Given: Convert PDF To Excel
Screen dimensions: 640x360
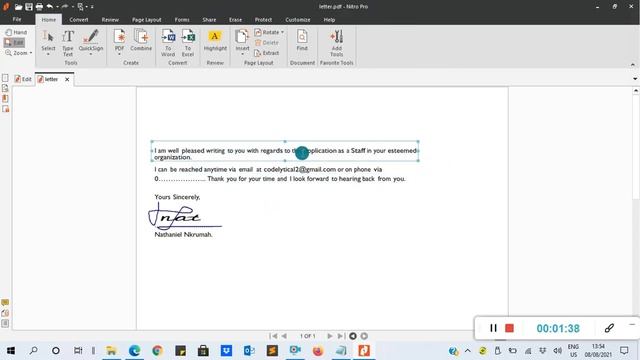Looking at the screenshot, I should point(188,42).
